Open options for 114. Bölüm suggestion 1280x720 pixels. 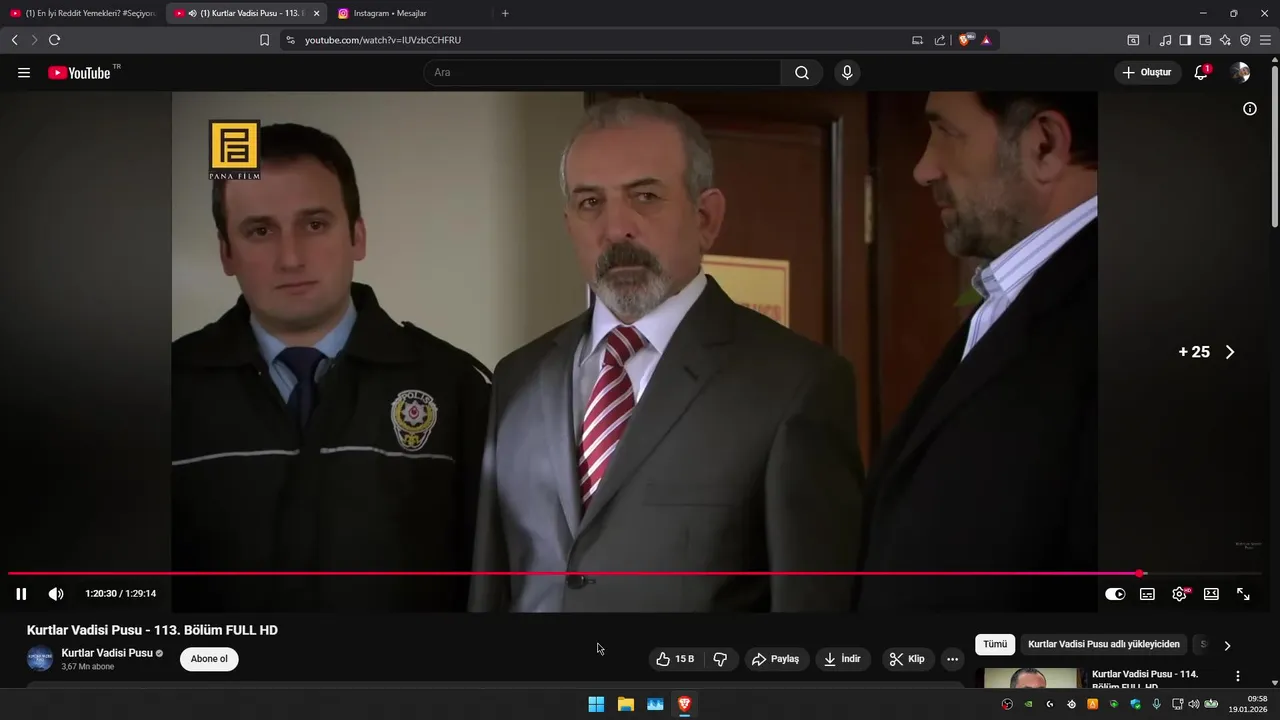click(1238, 676)
